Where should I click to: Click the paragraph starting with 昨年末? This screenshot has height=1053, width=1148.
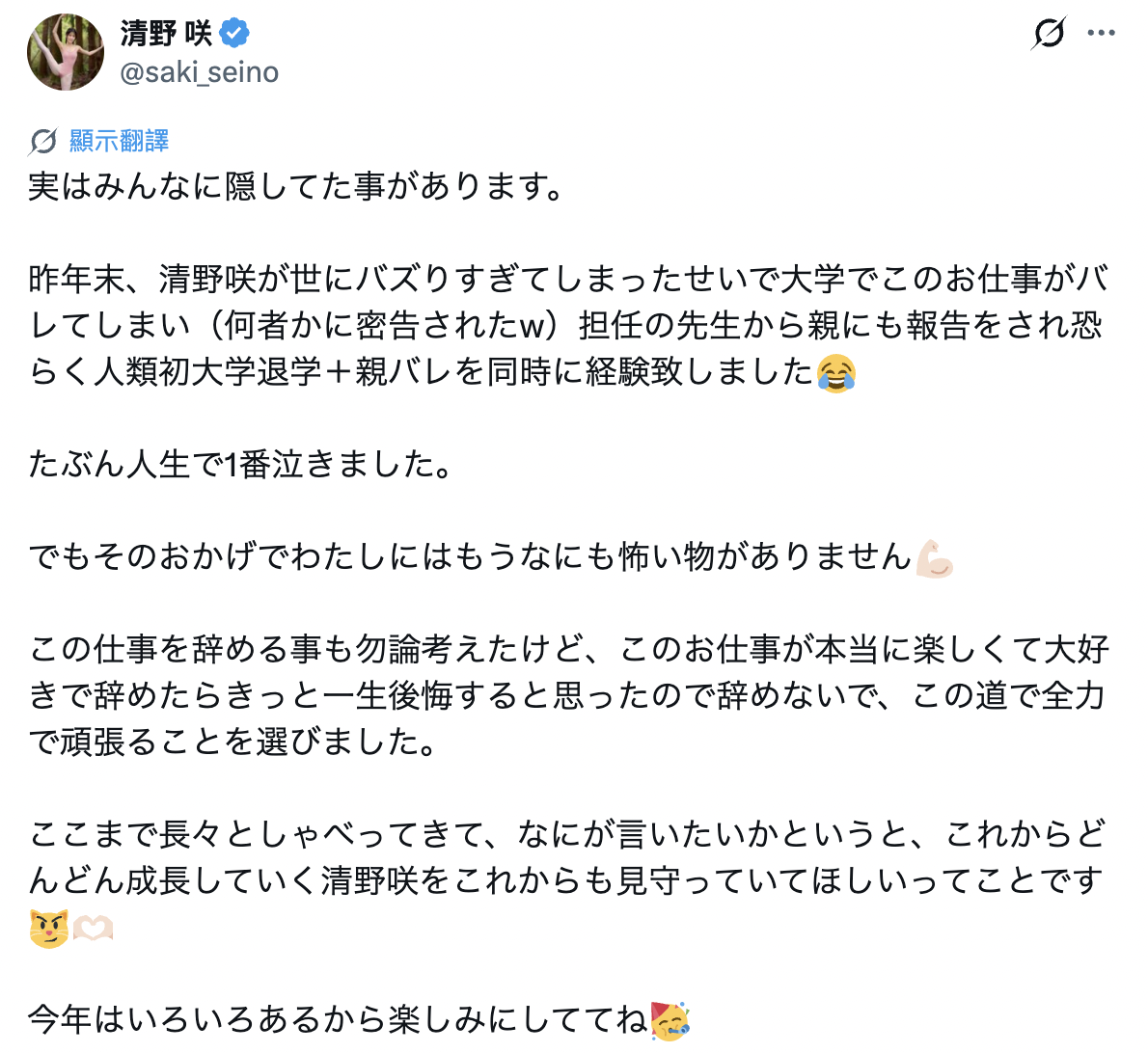[567, 326]
